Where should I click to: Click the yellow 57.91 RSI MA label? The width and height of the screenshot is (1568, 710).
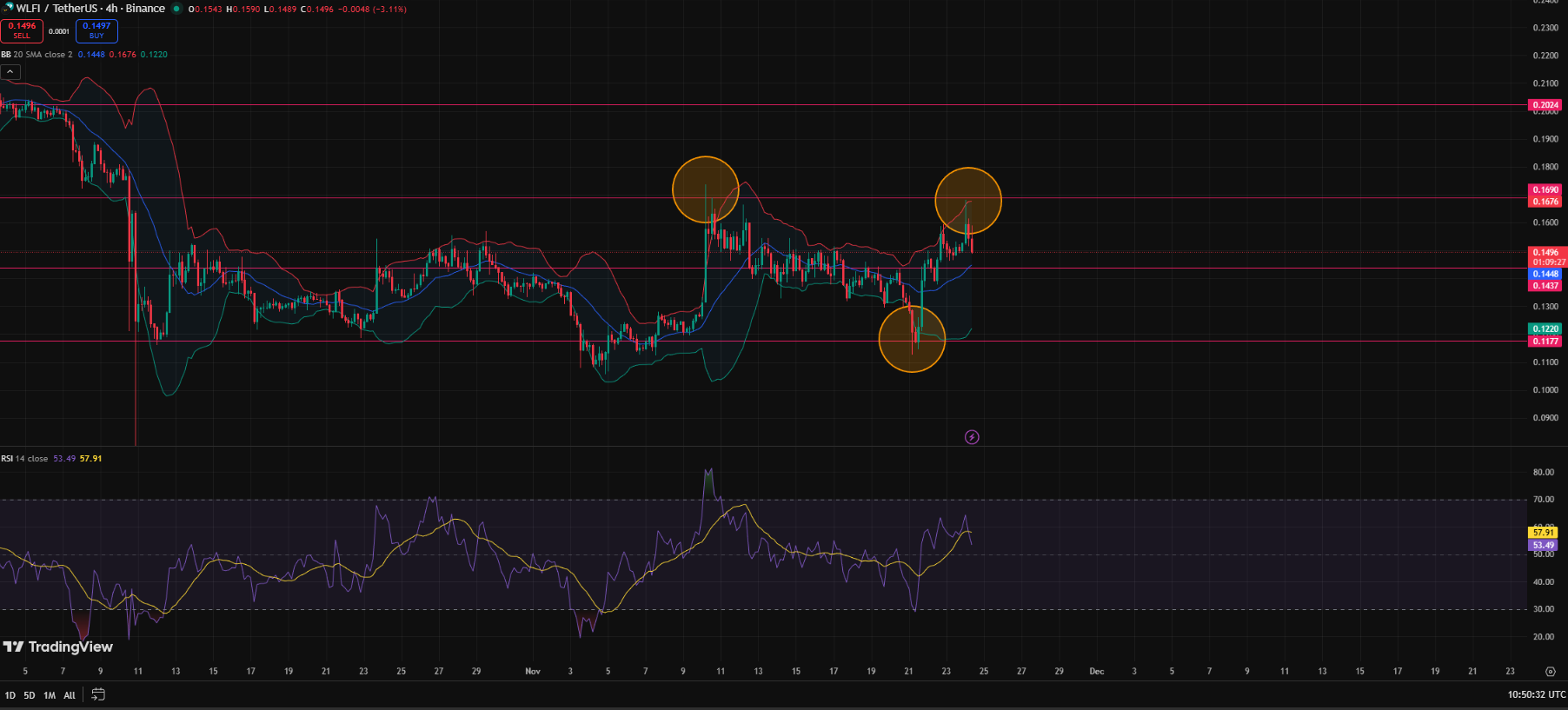coord(1543,533)
